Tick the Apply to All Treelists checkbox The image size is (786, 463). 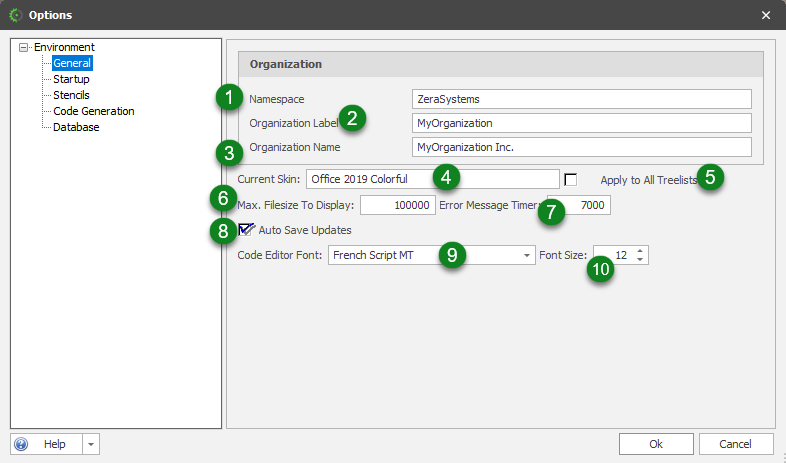(x=570, y=179)
